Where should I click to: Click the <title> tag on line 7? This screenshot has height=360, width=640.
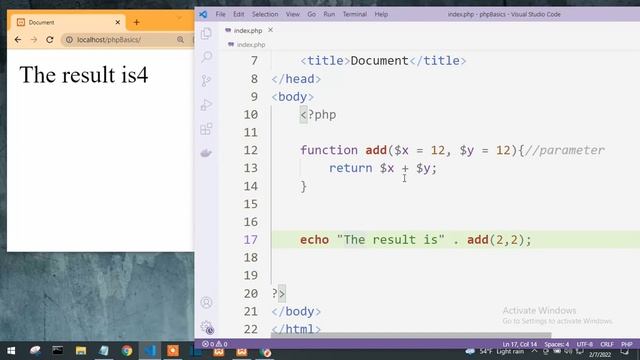click(x=325, y=61)
